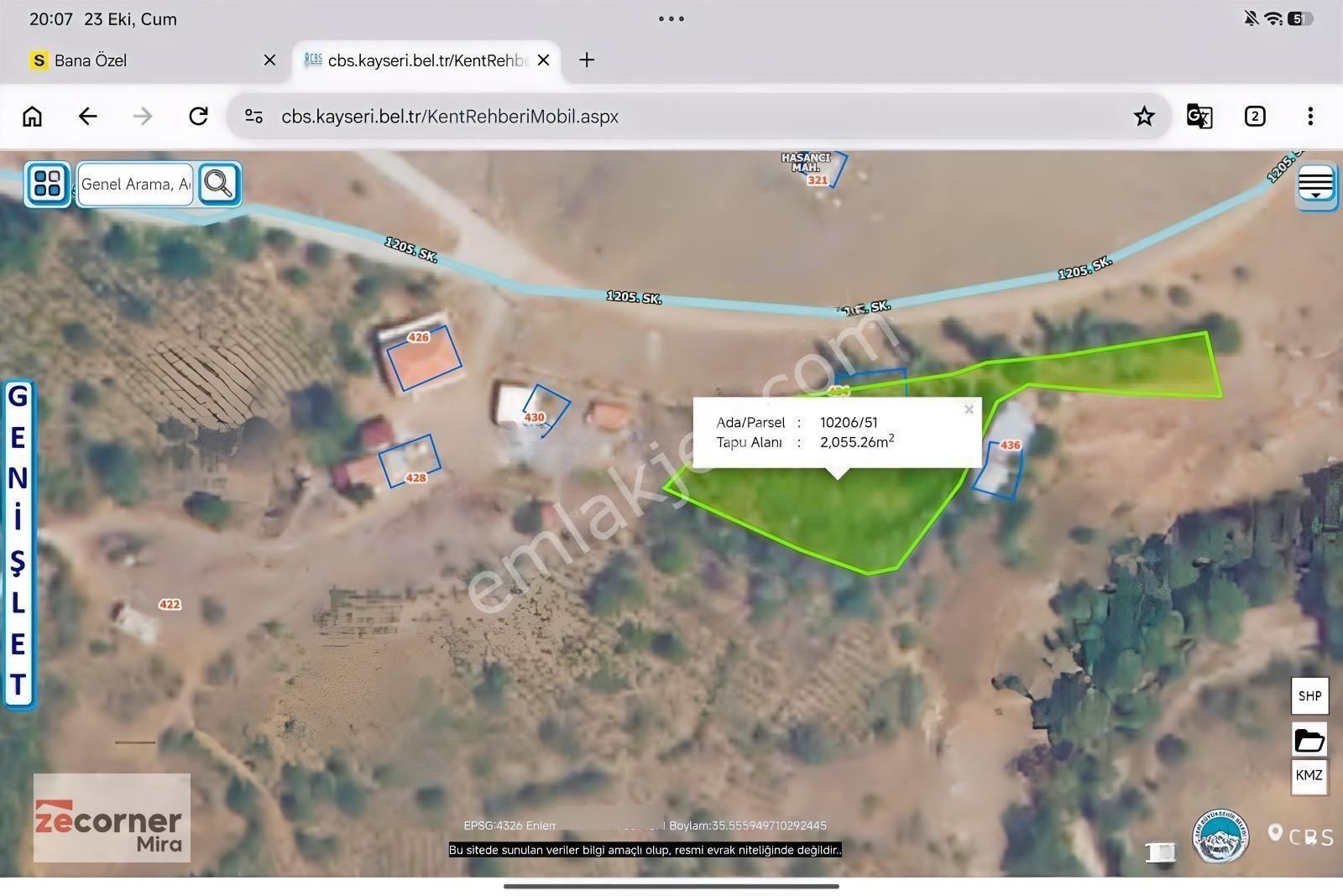The height and width of the screenshot is (896, 1343).
Task: Bookmark page with the star icon
Action: coord(1144,116)
